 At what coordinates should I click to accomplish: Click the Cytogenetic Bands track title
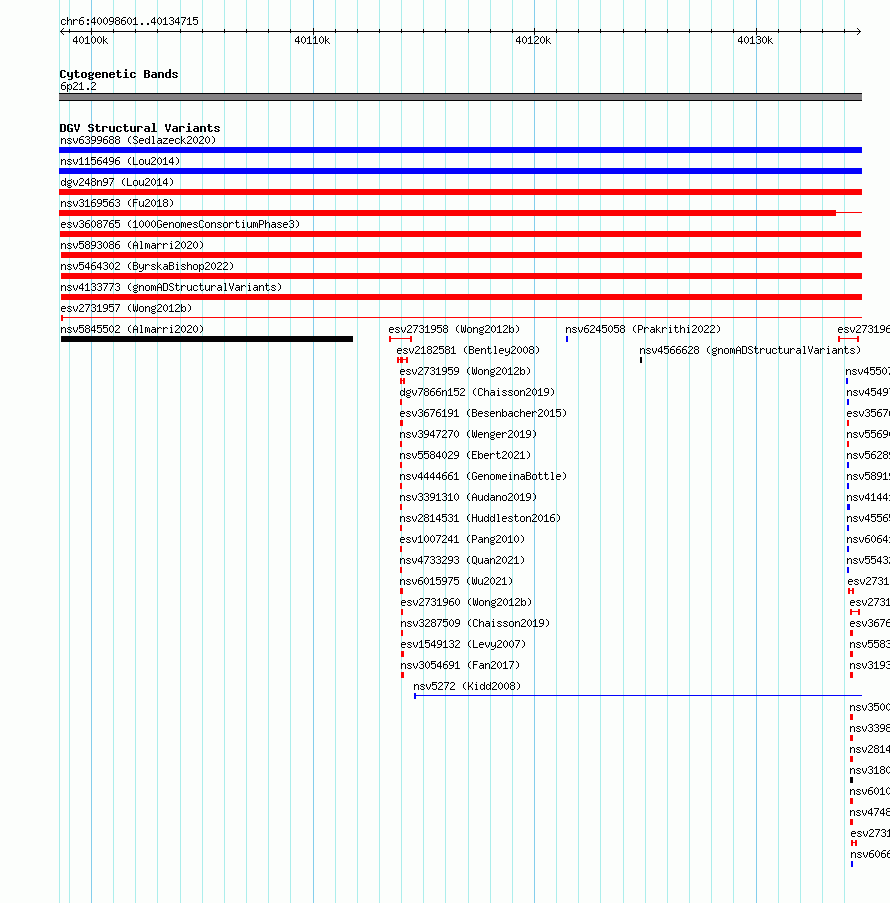pos(119,74)
